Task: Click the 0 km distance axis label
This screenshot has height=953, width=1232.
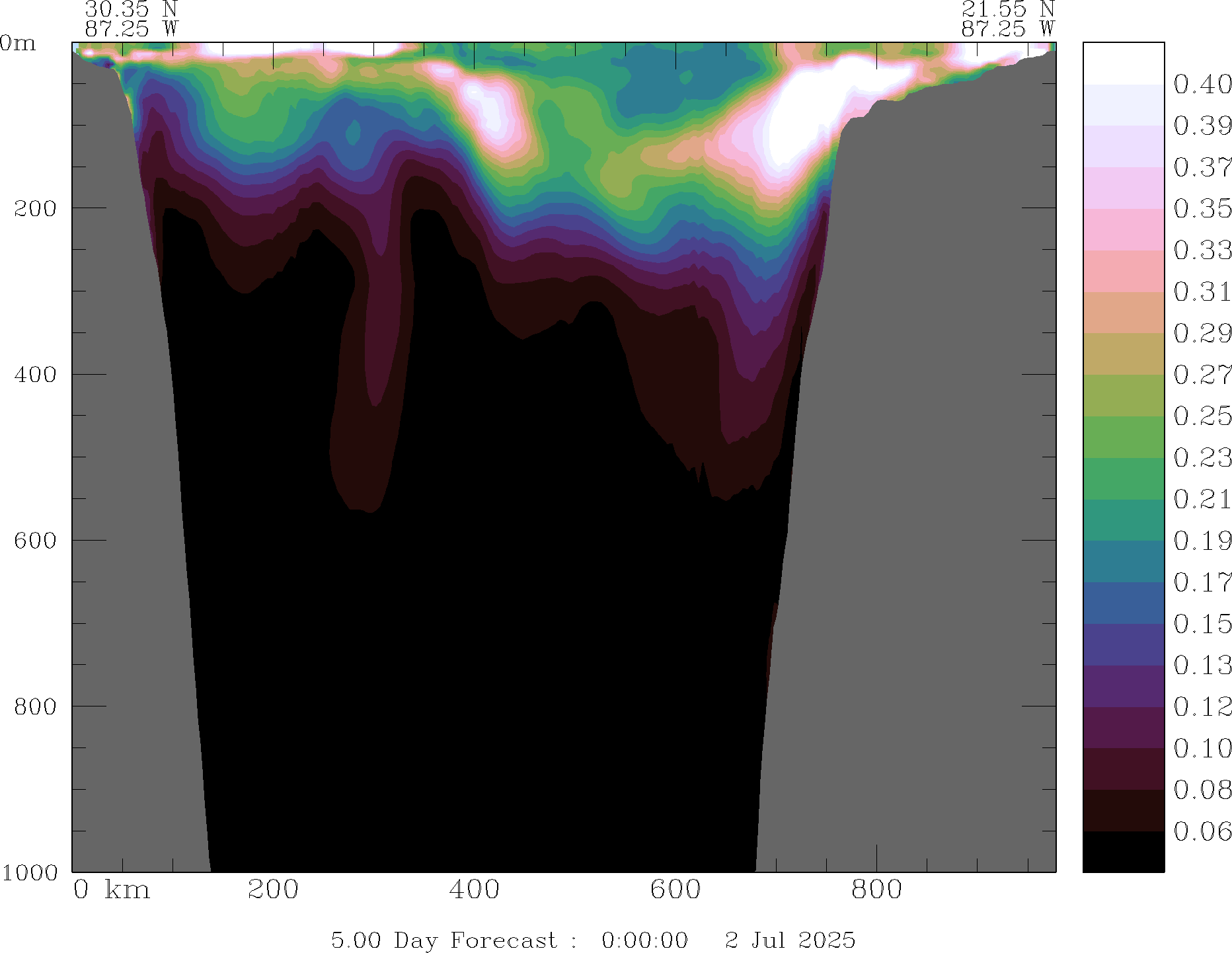Action: [111, 890]
